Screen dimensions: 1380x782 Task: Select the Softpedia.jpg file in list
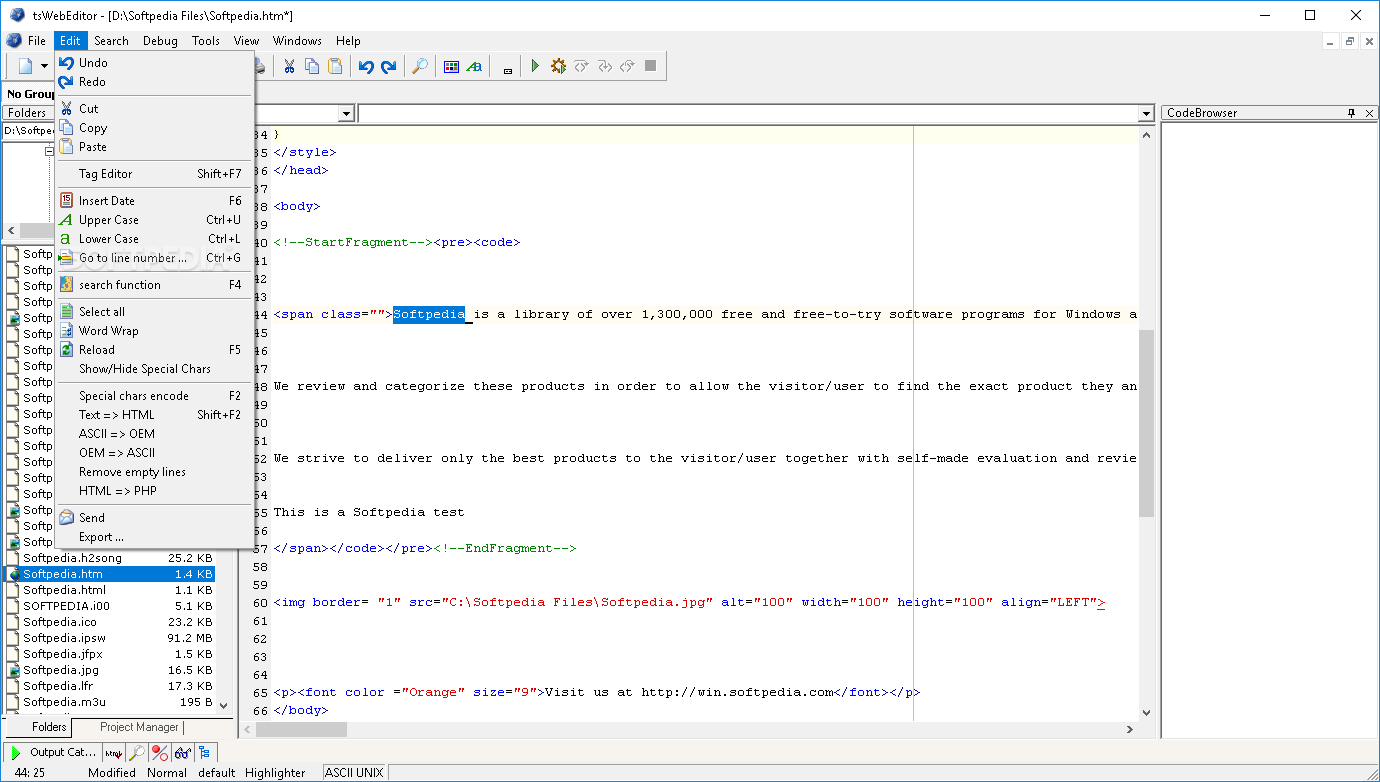pyautogui.click(x=110, y=670)
